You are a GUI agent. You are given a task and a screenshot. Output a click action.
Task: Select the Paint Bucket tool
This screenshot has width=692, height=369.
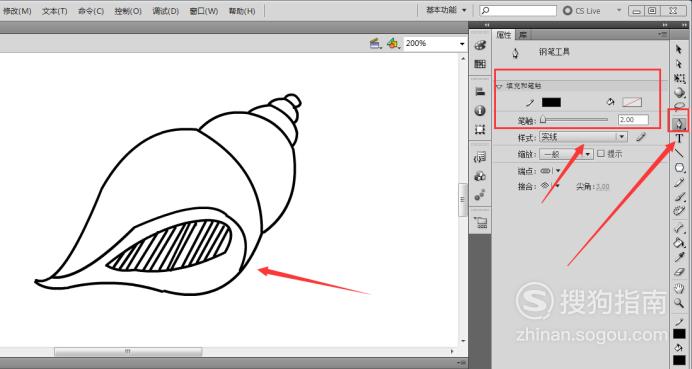tap(679, 242)
